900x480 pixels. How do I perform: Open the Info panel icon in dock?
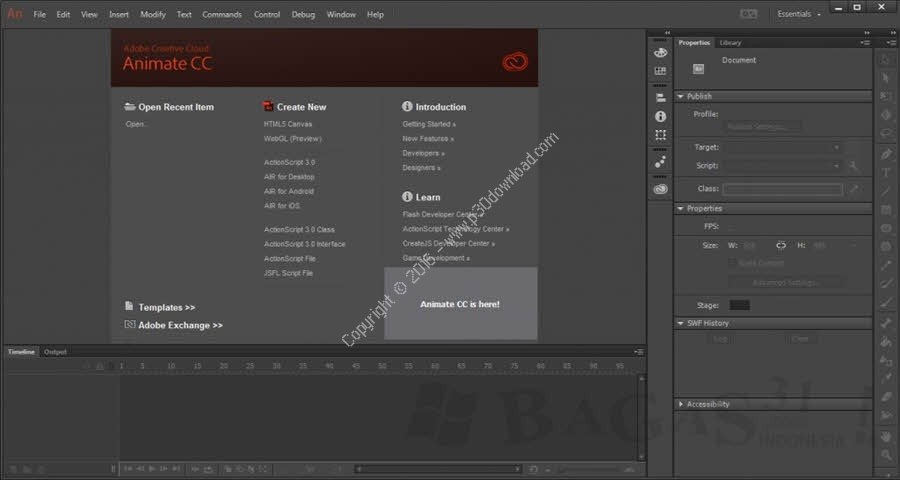660,117
